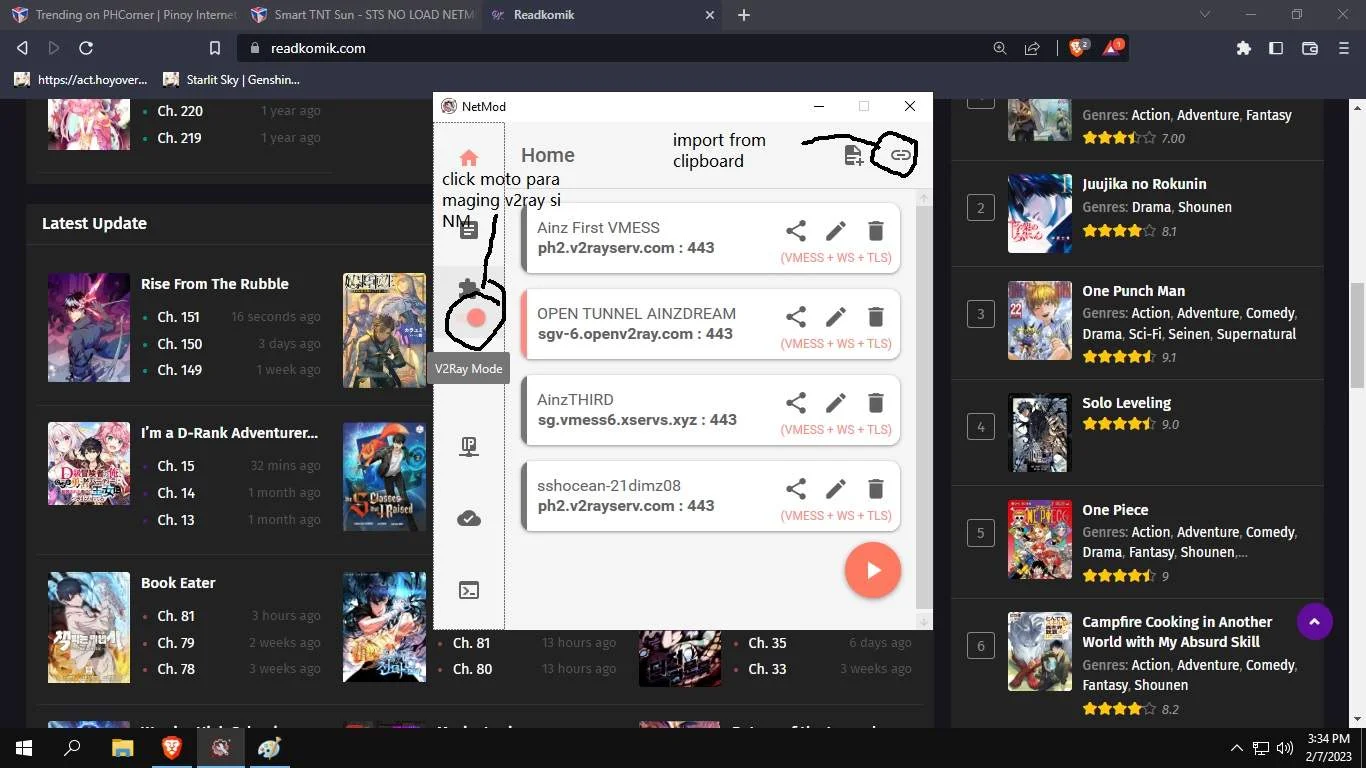Open Rise From The Rubble title
The height and width of the screenshot is (768, 1366).
[214, 284]
